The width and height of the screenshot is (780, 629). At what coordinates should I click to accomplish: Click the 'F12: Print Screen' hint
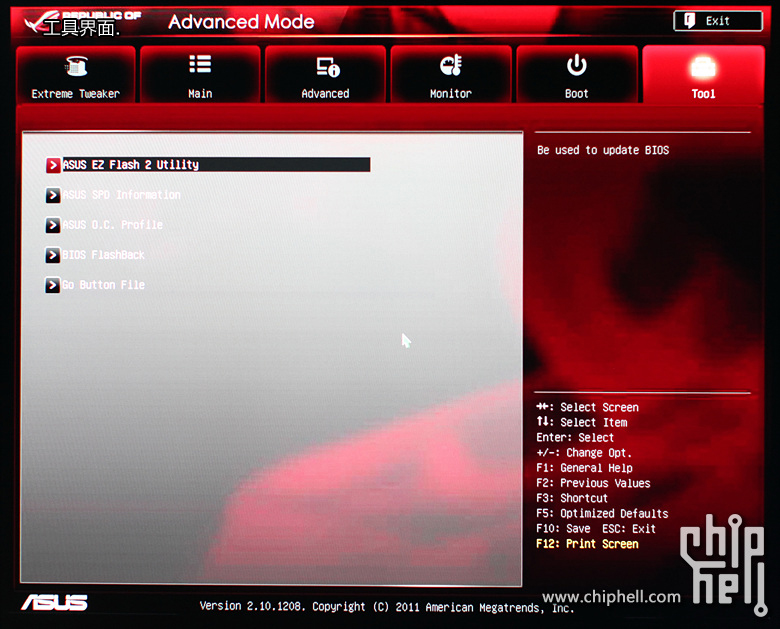[x=587, y=544]
